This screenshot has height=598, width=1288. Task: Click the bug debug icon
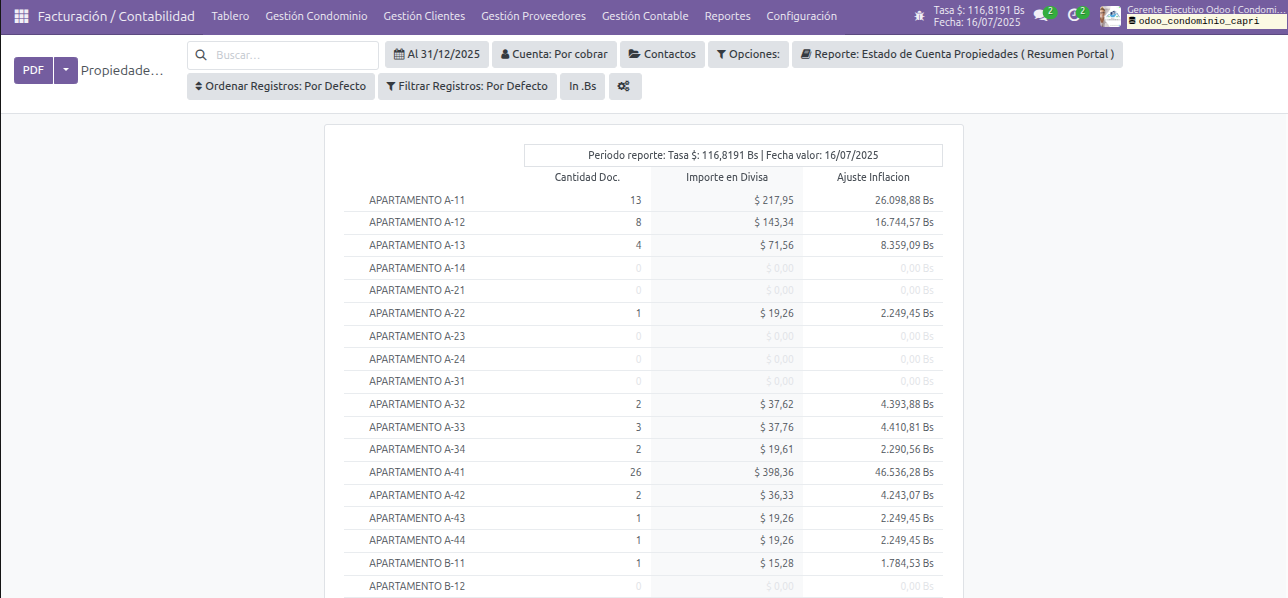[920, 16]
